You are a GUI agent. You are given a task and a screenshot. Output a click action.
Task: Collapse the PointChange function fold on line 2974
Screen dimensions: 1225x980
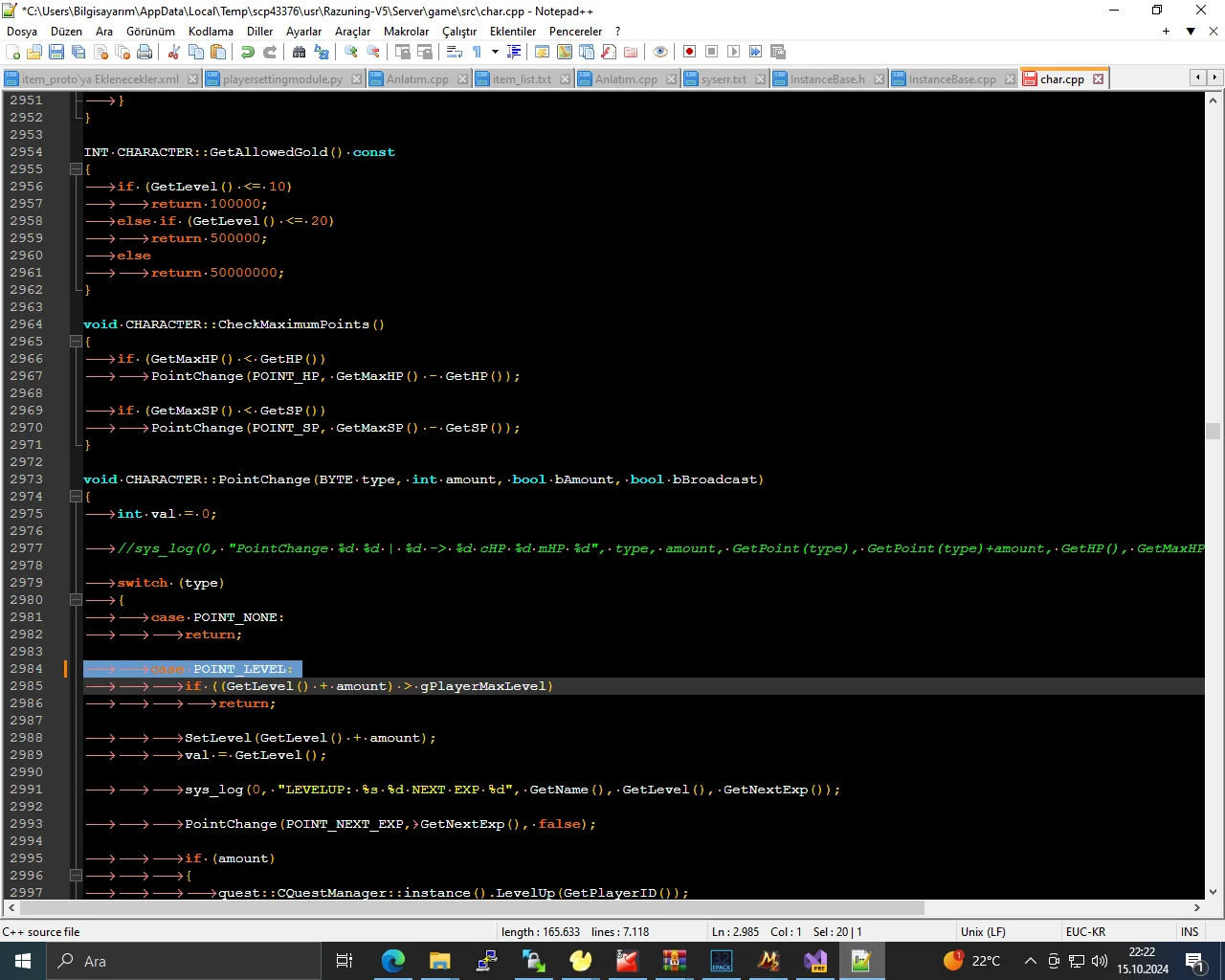tap(76, 497)
